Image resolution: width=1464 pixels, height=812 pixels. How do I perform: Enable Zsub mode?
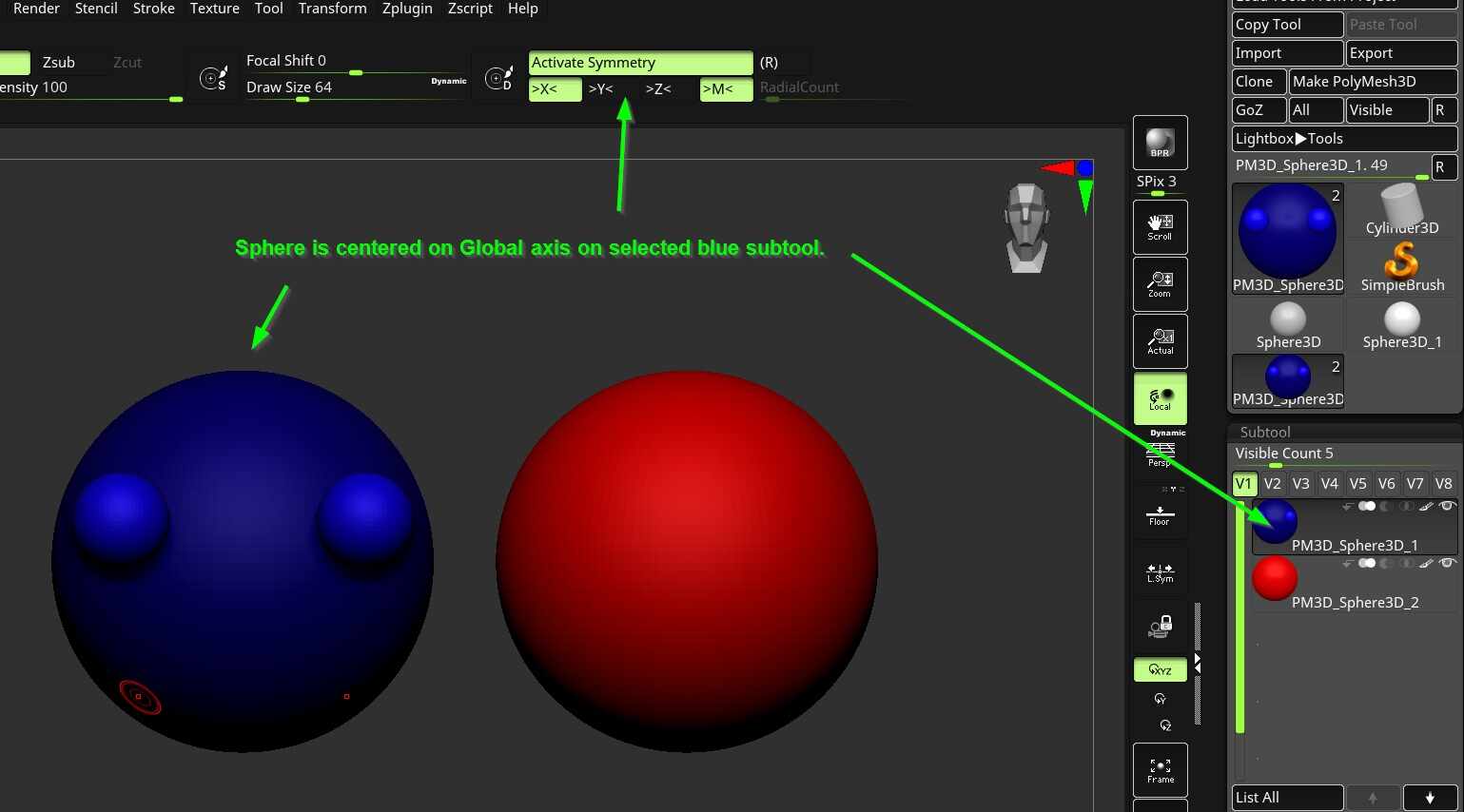click(x=59, y=63)
